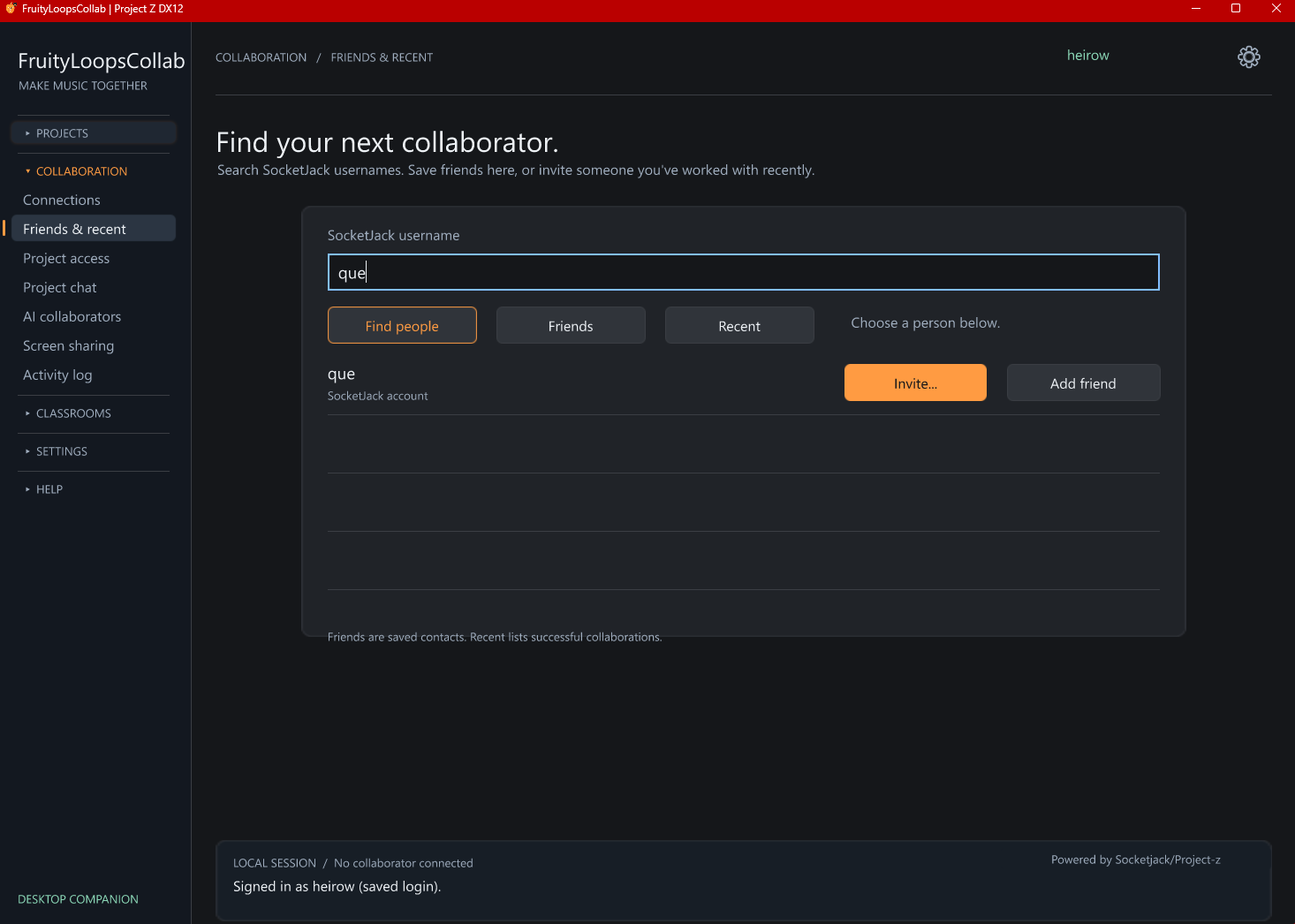Click the 'SocketJack account' subtitle
This screenshot has width=1295, height=924.
(x=377, y=396)
